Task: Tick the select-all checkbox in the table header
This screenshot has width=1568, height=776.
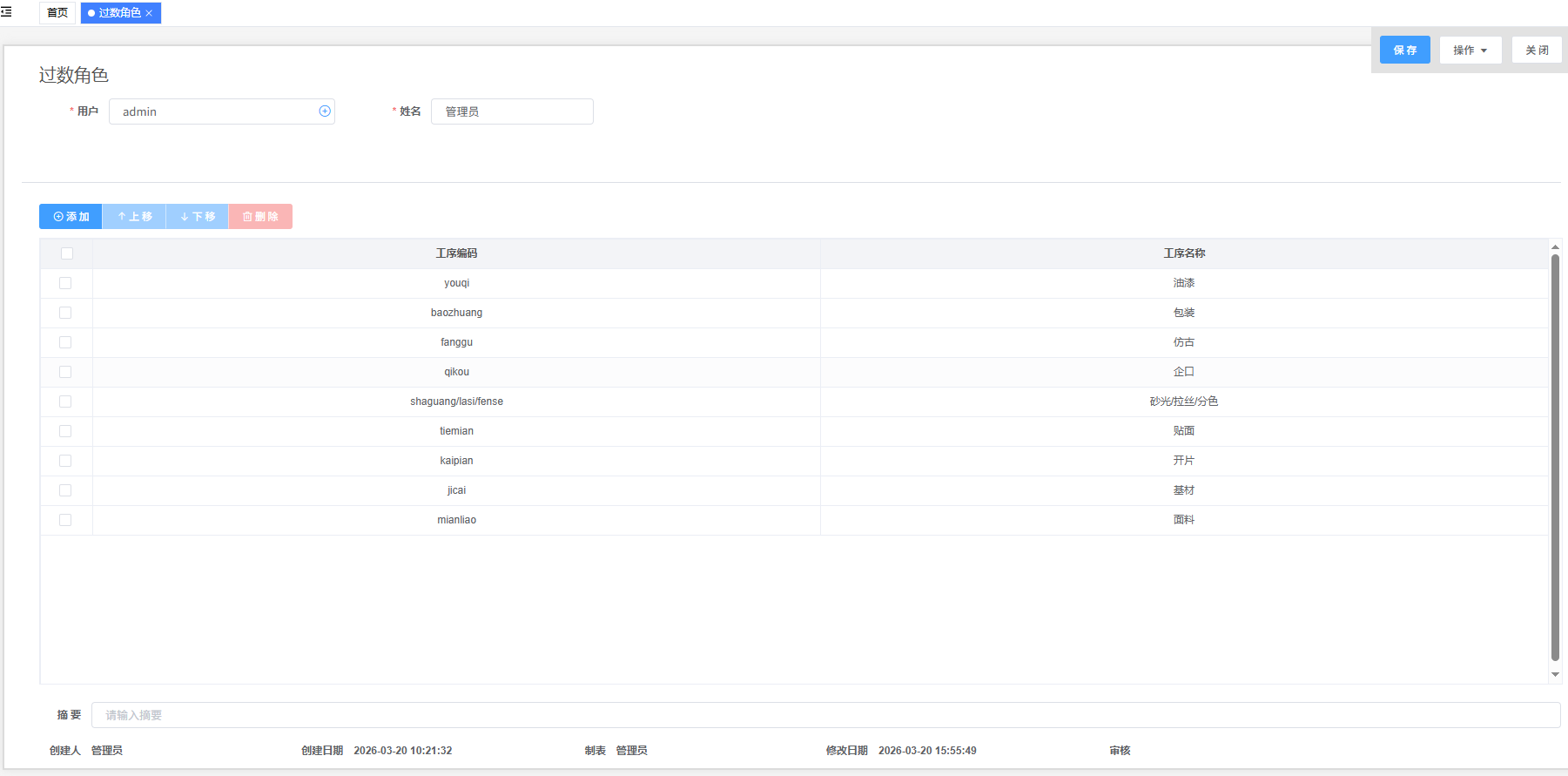Action: (67, 253)
